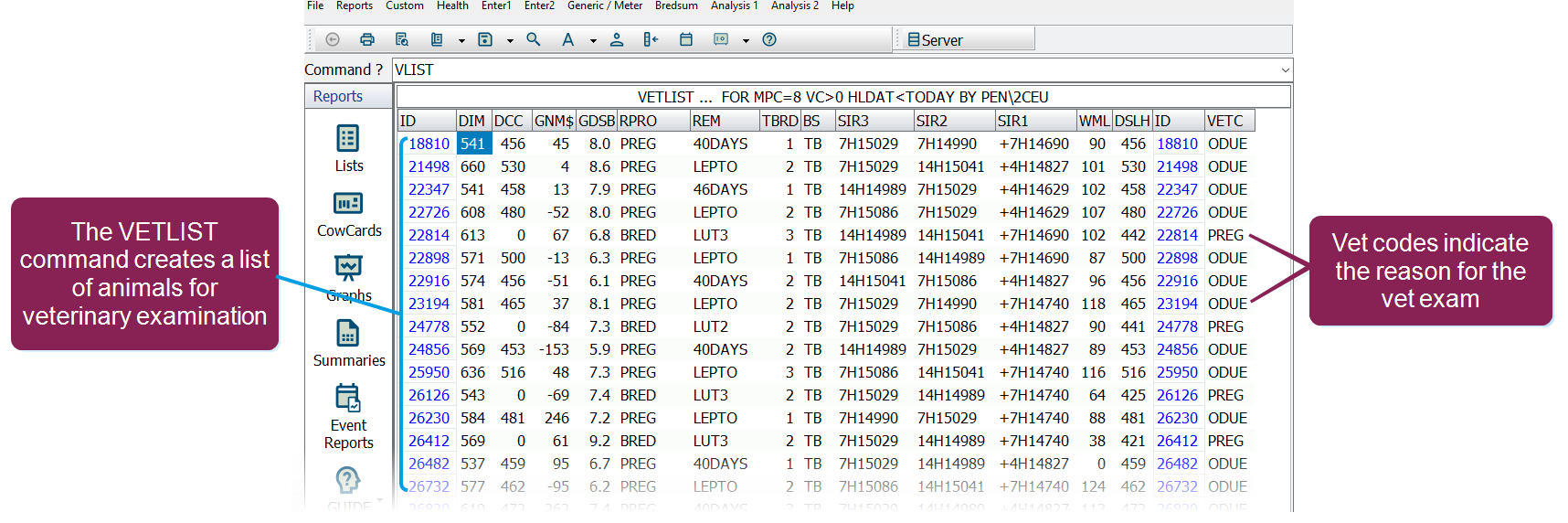Click the user/person toolbar icon
This screenshot has height=523, width=1568.
617,39
